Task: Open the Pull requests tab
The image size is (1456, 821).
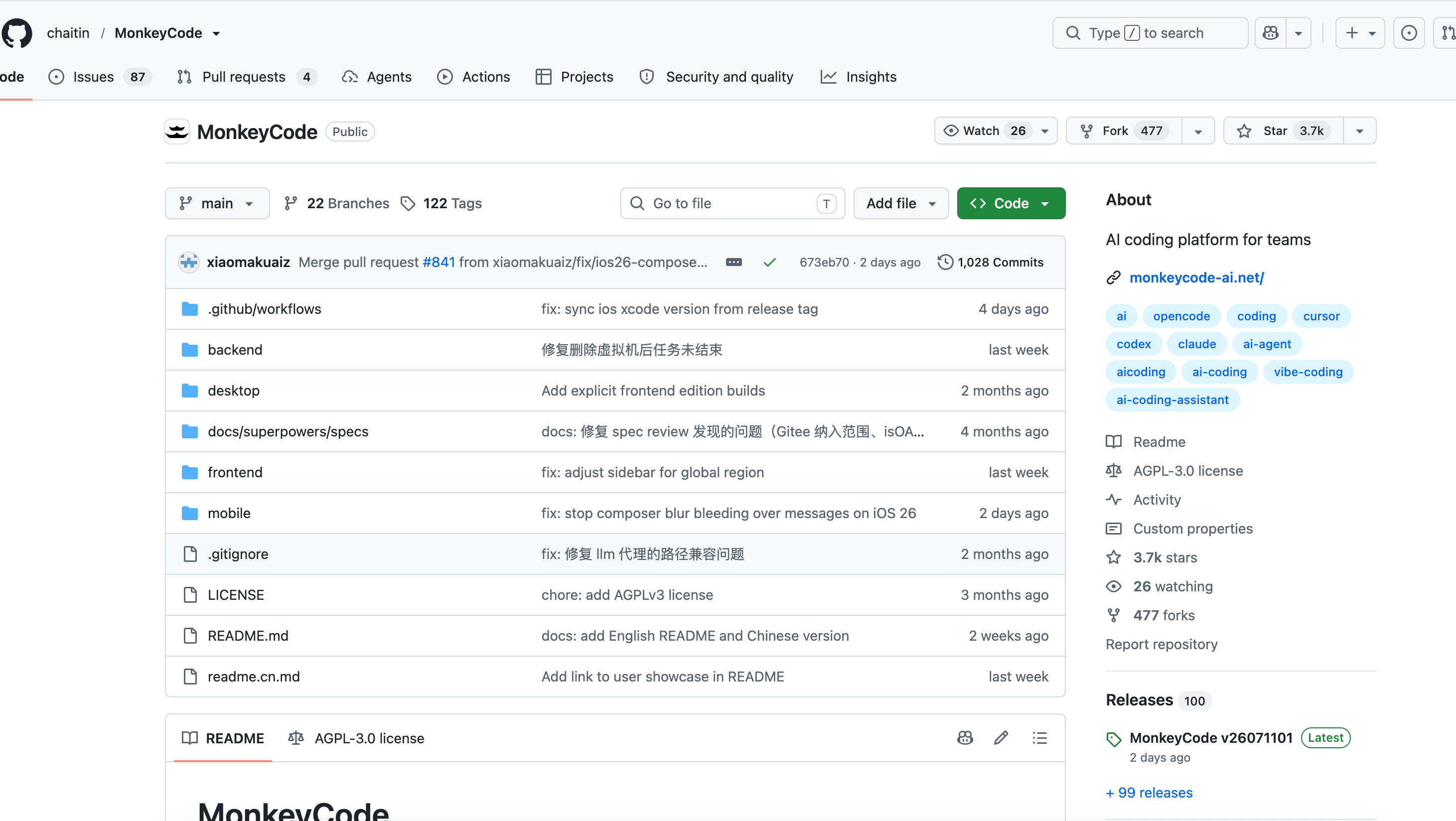Action: point(247,77)
